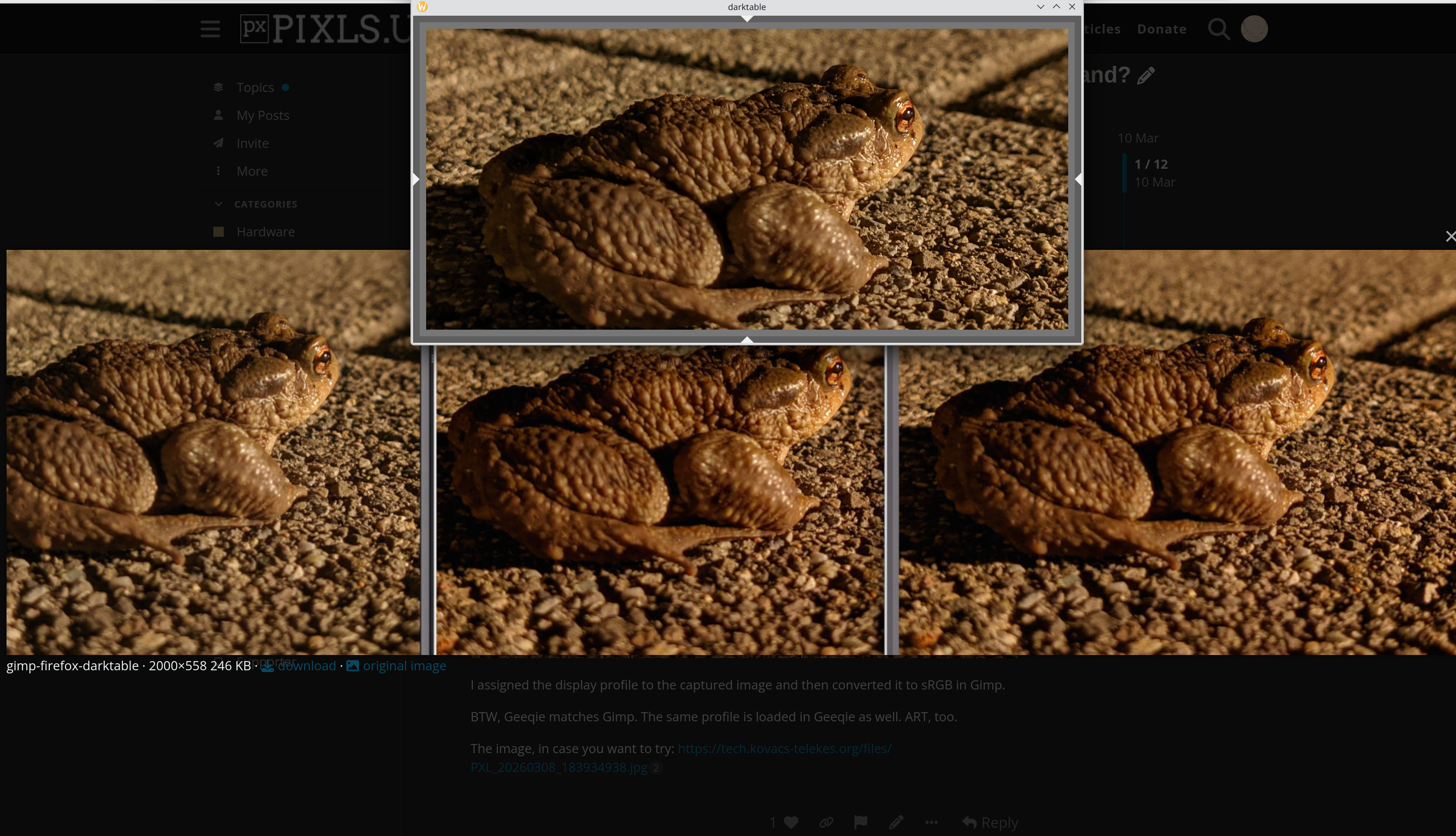Edit the post with pencil icon
This screenshot has height=836, width=1456.
point(895,822)
